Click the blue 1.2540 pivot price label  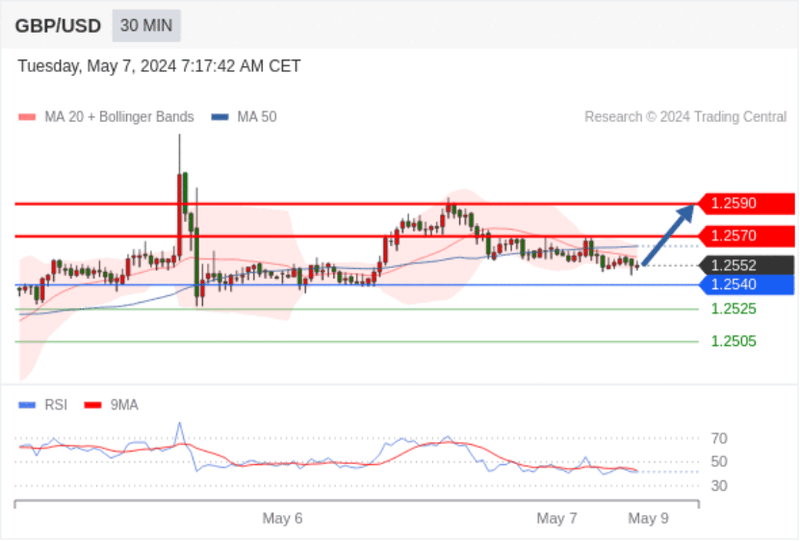click(746, 285)
